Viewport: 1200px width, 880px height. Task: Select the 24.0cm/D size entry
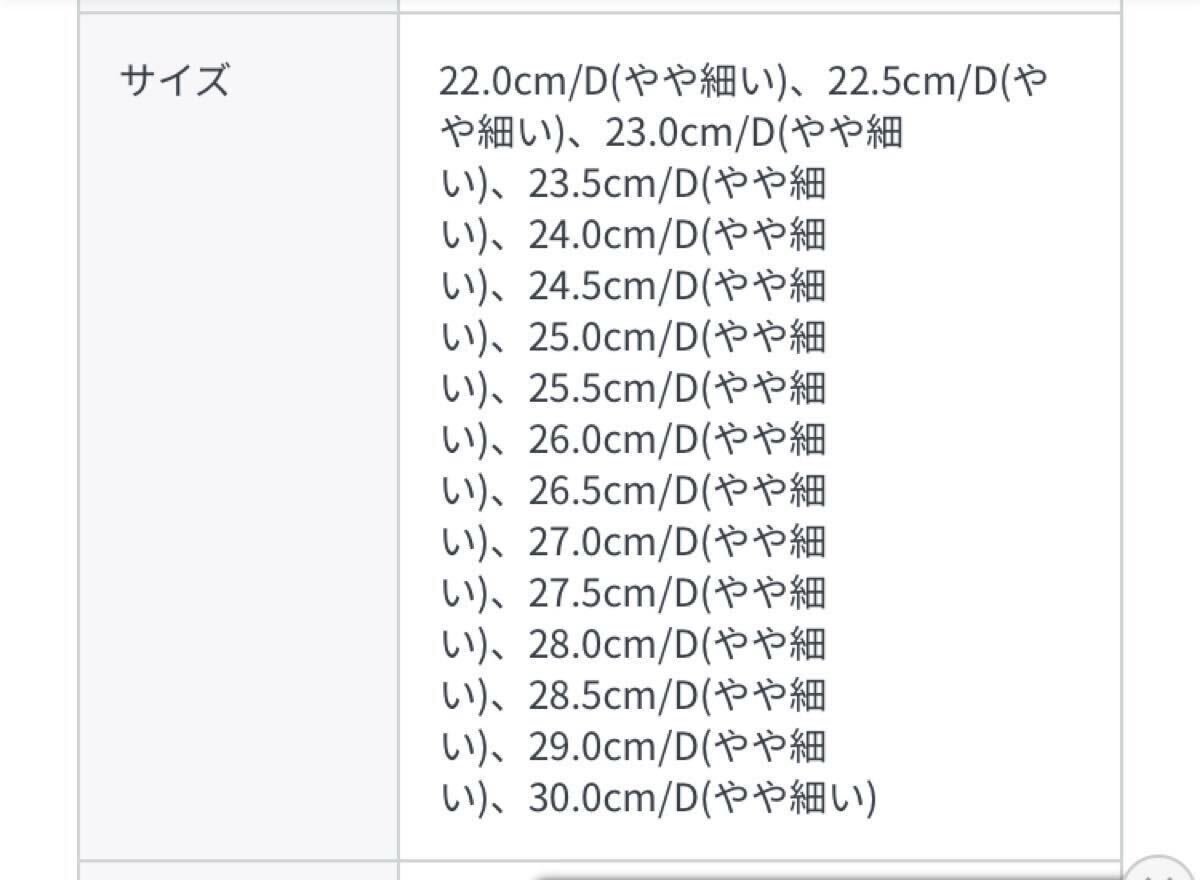coord(612,236)
